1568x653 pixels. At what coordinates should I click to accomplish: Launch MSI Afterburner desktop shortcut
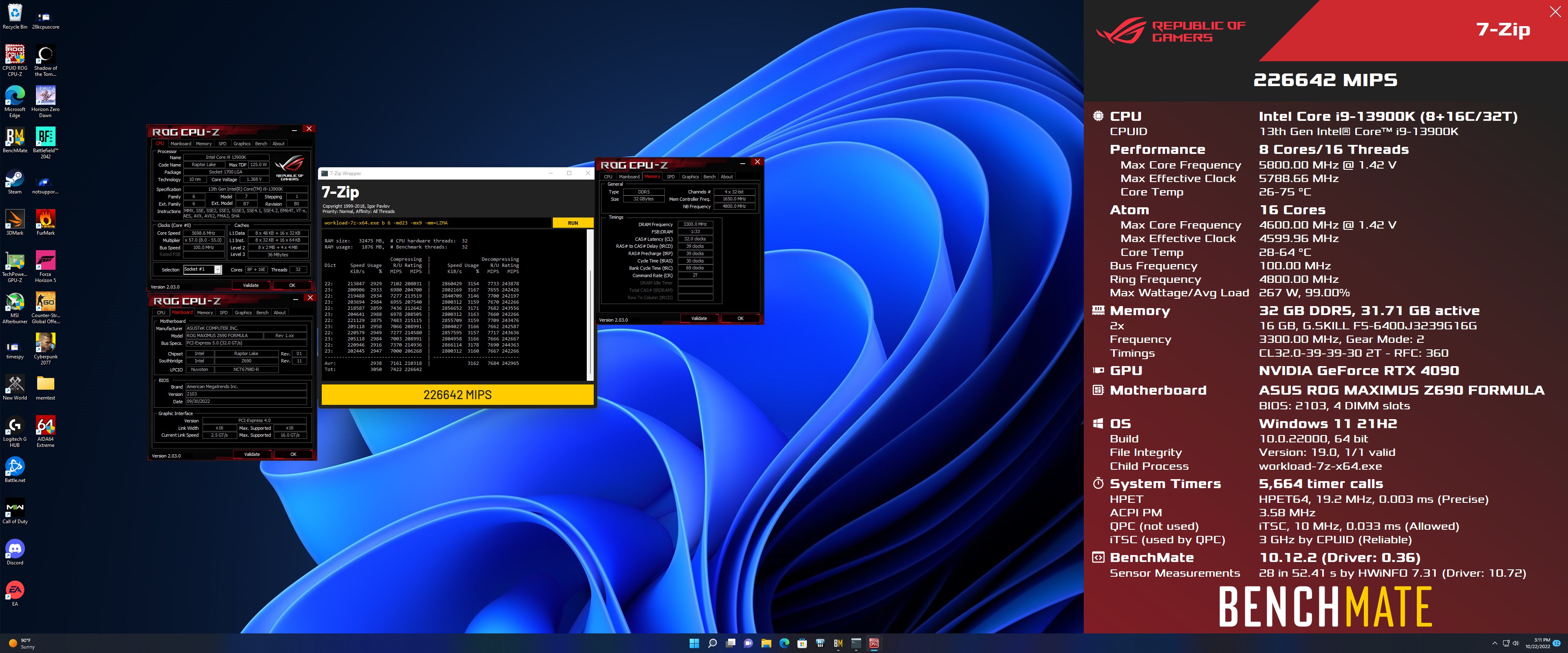click(x=15, y=307)
